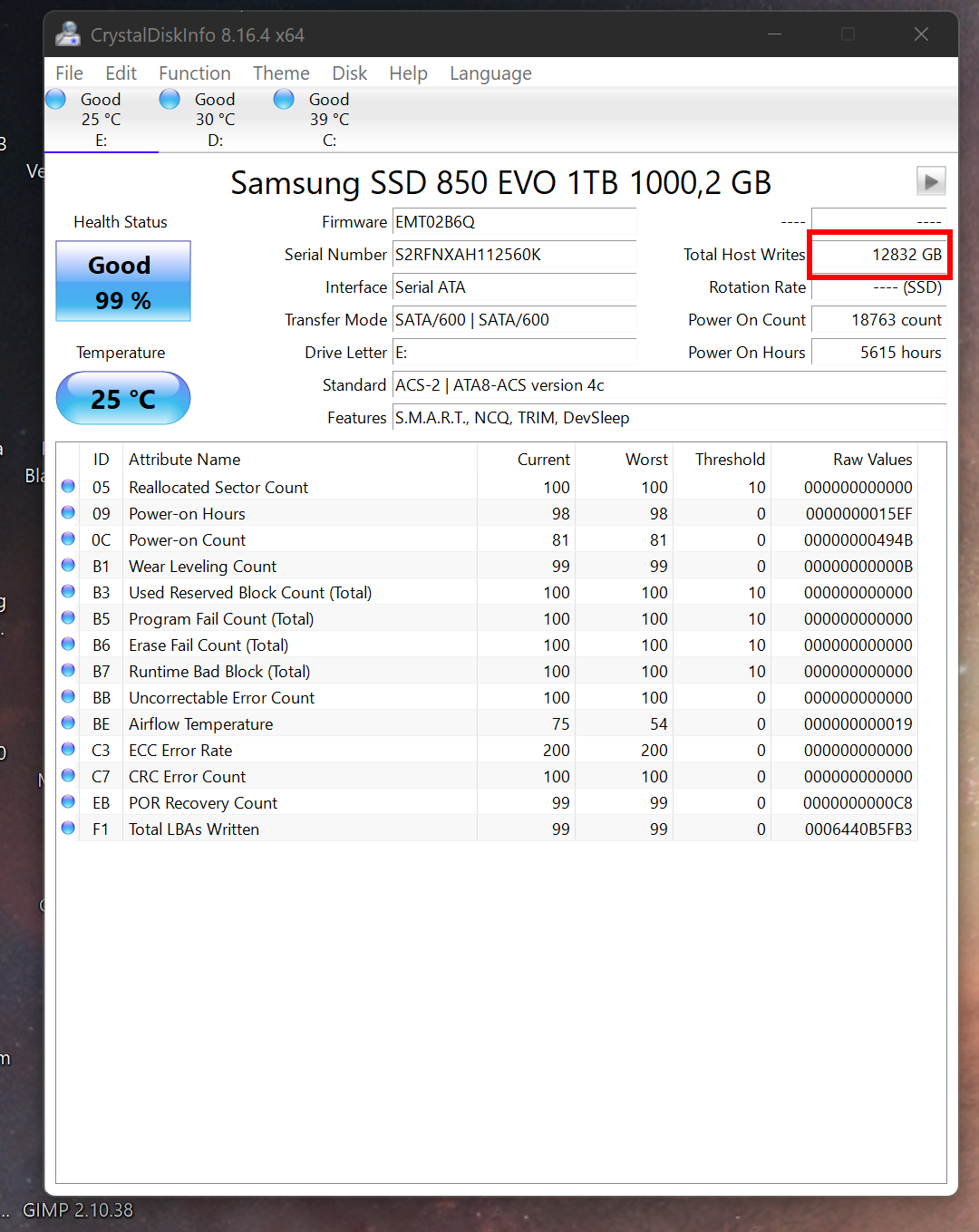Click raw value 0000000015EF
Image resolution: width=979 pixels, height=1232 pixels.
(x=859, y=514)
